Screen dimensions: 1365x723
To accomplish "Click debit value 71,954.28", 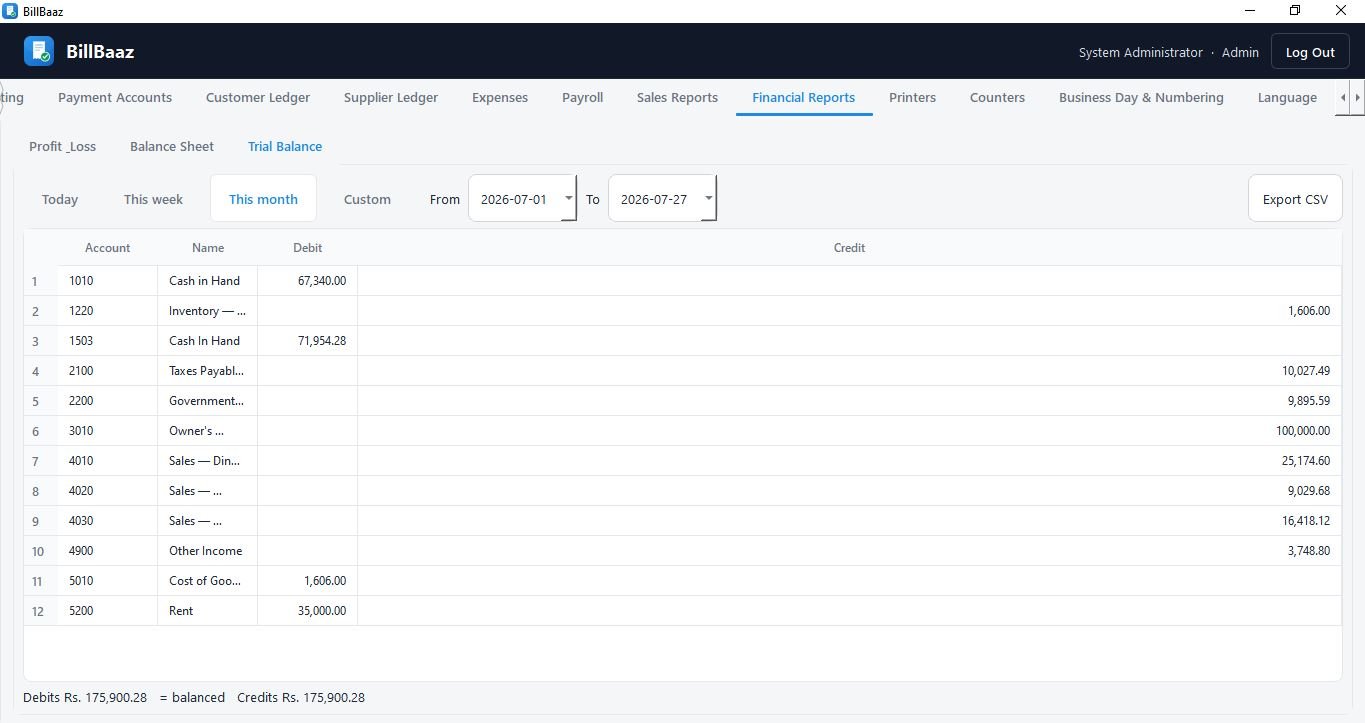I will tap(307, 341).
